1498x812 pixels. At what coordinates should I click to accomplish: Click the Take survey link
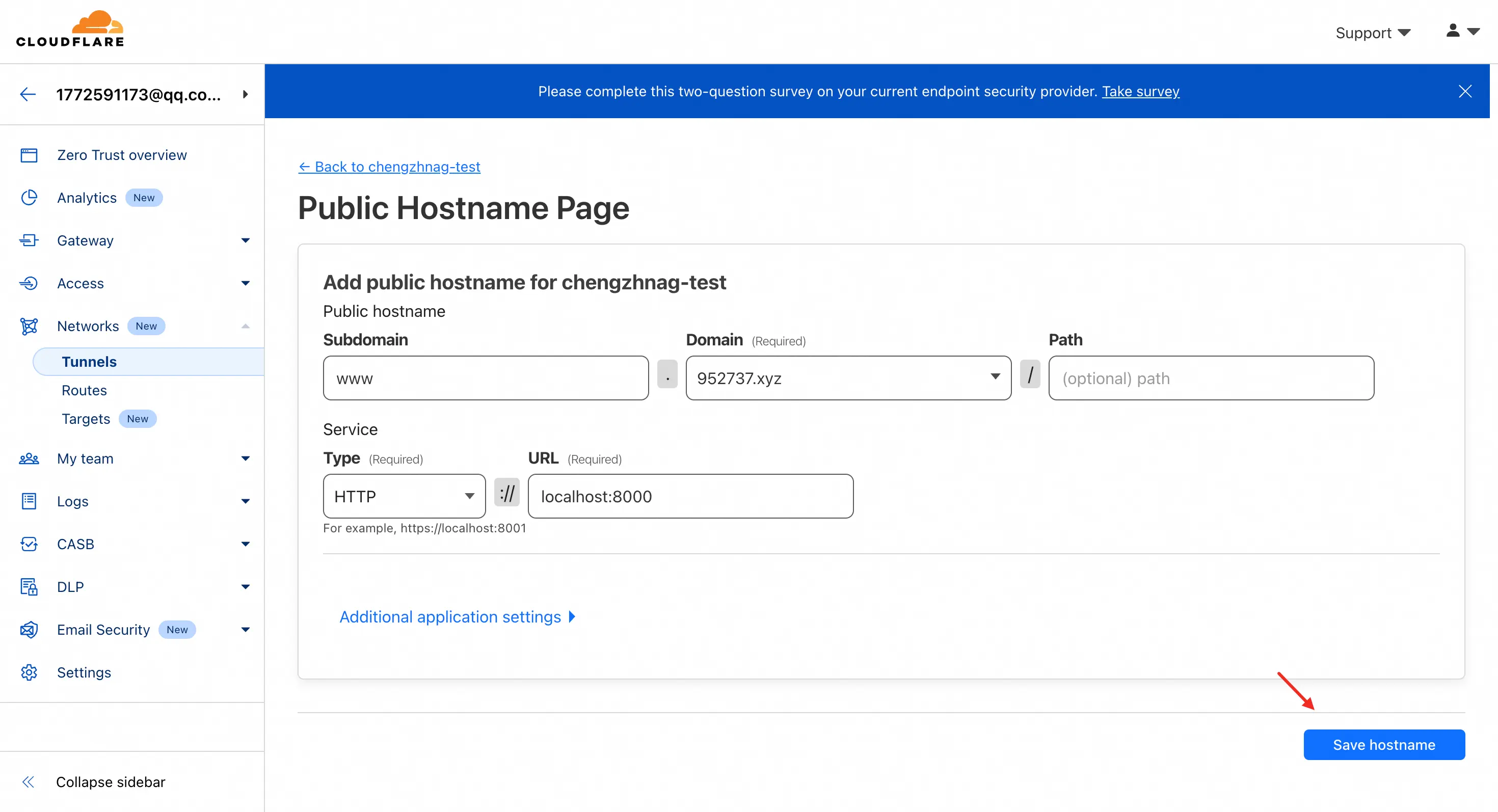[x=1140, y=91]
